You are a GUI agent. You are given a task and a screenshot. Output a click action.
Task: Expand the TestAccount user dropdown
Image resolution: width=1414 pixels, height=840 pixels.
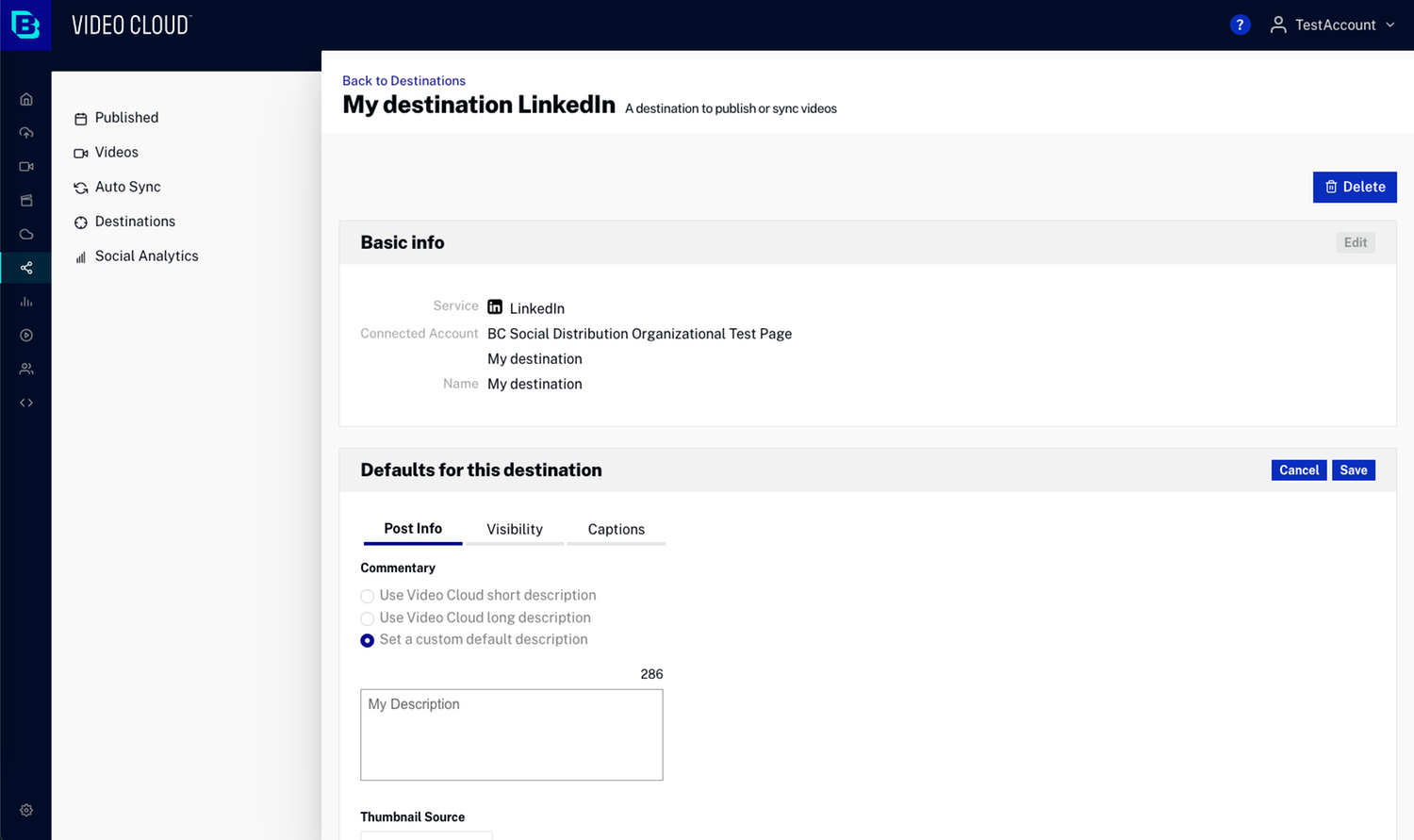(1333, 25)
